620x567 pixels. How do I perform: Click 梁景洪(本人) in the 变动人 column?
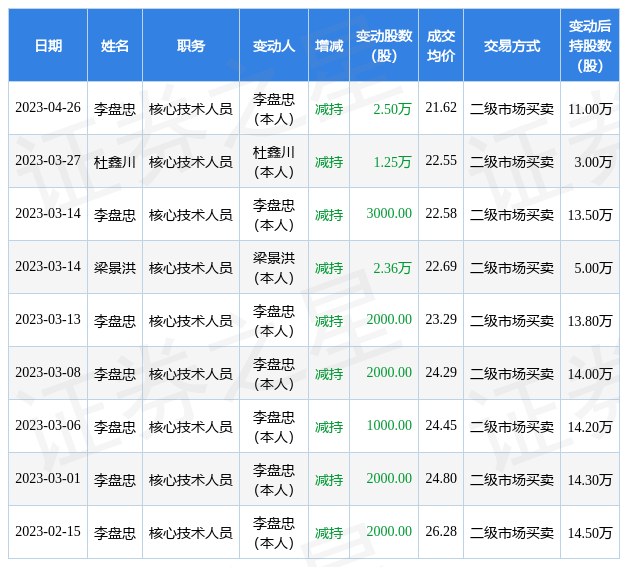tap(274, 268)
